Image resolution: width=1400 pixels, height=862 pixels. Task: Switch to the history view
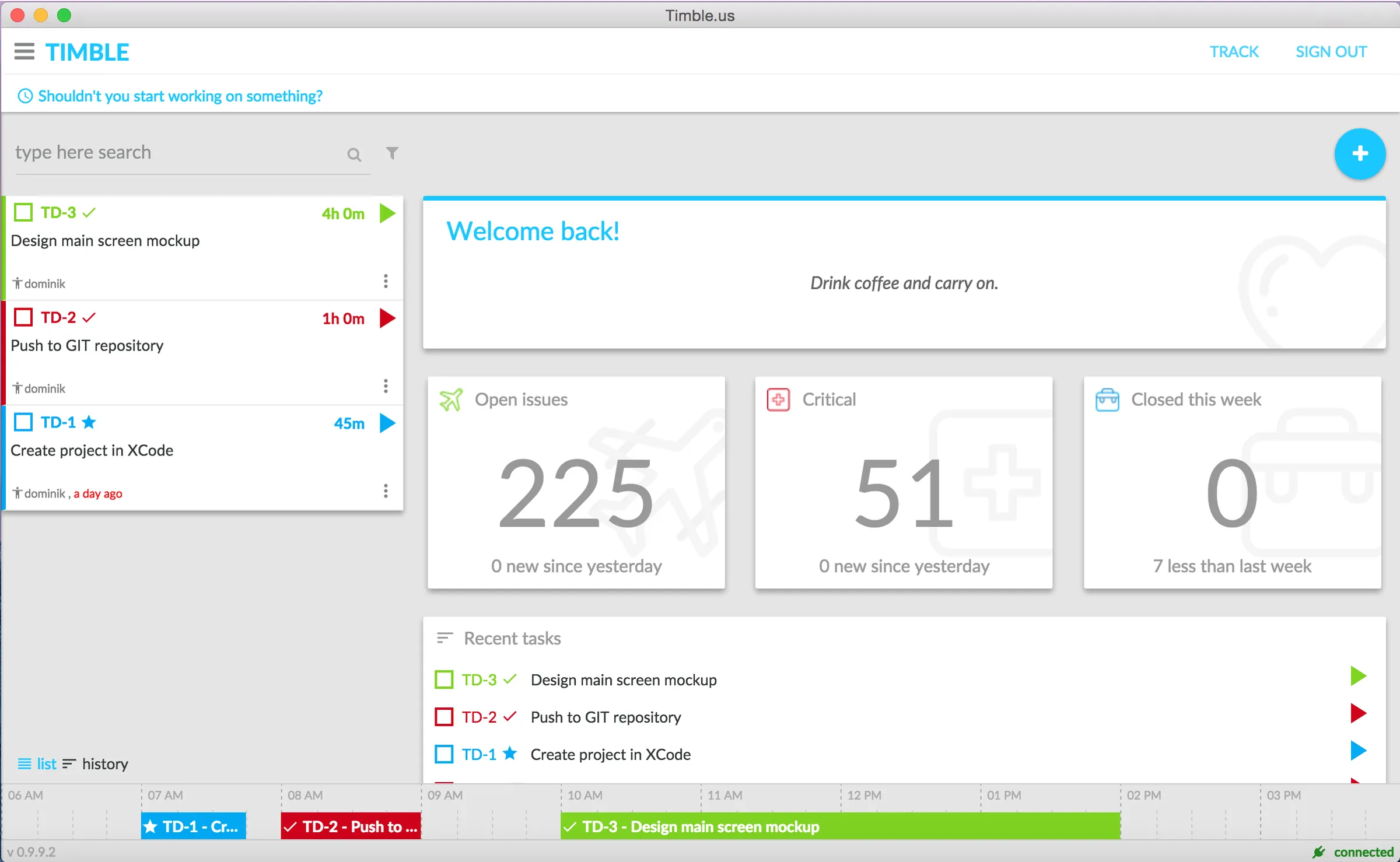pos(104,763)
